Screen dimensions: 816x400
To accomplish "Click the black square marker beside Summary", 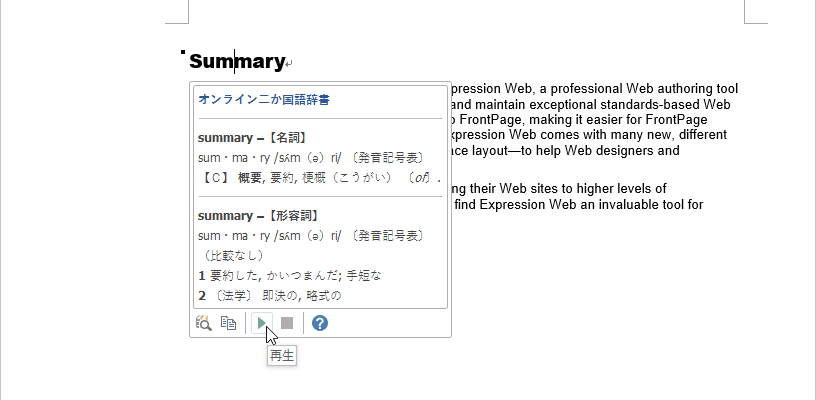I will point(183,53).
